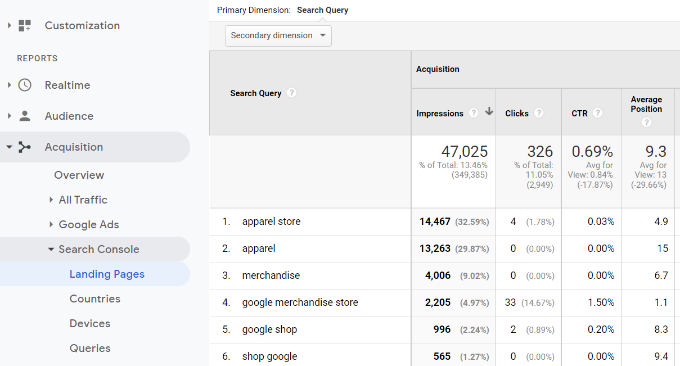Click the 0.69% average CTR figure
This screenshot has width=680, height=366.
point(592,151)
